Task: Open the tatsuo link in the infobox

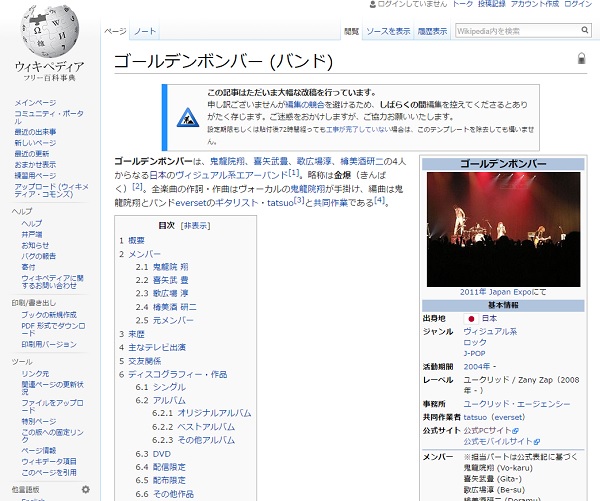Action: pos(475,417)
